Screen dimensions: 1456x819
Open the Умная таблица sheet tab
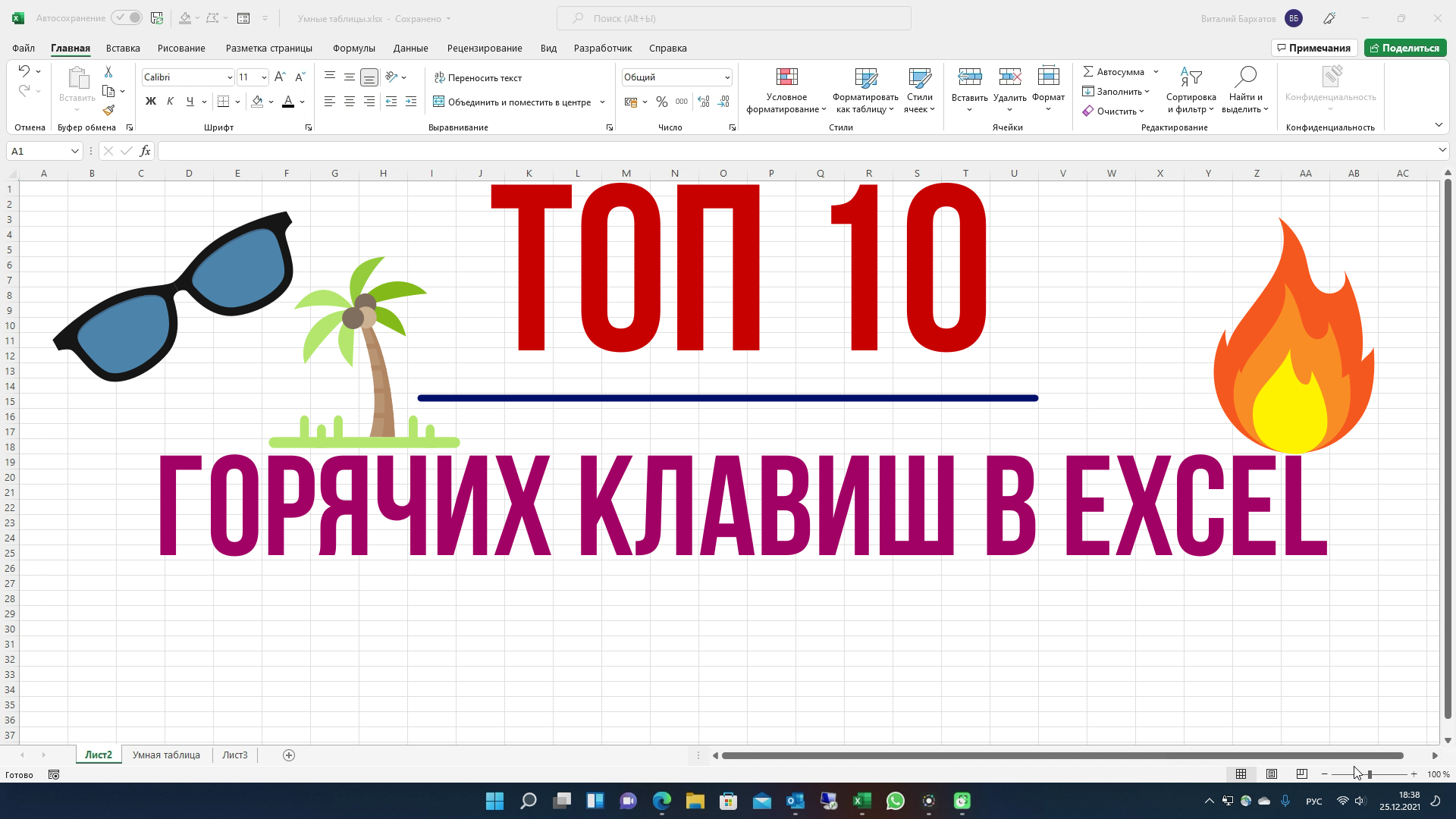166,755
